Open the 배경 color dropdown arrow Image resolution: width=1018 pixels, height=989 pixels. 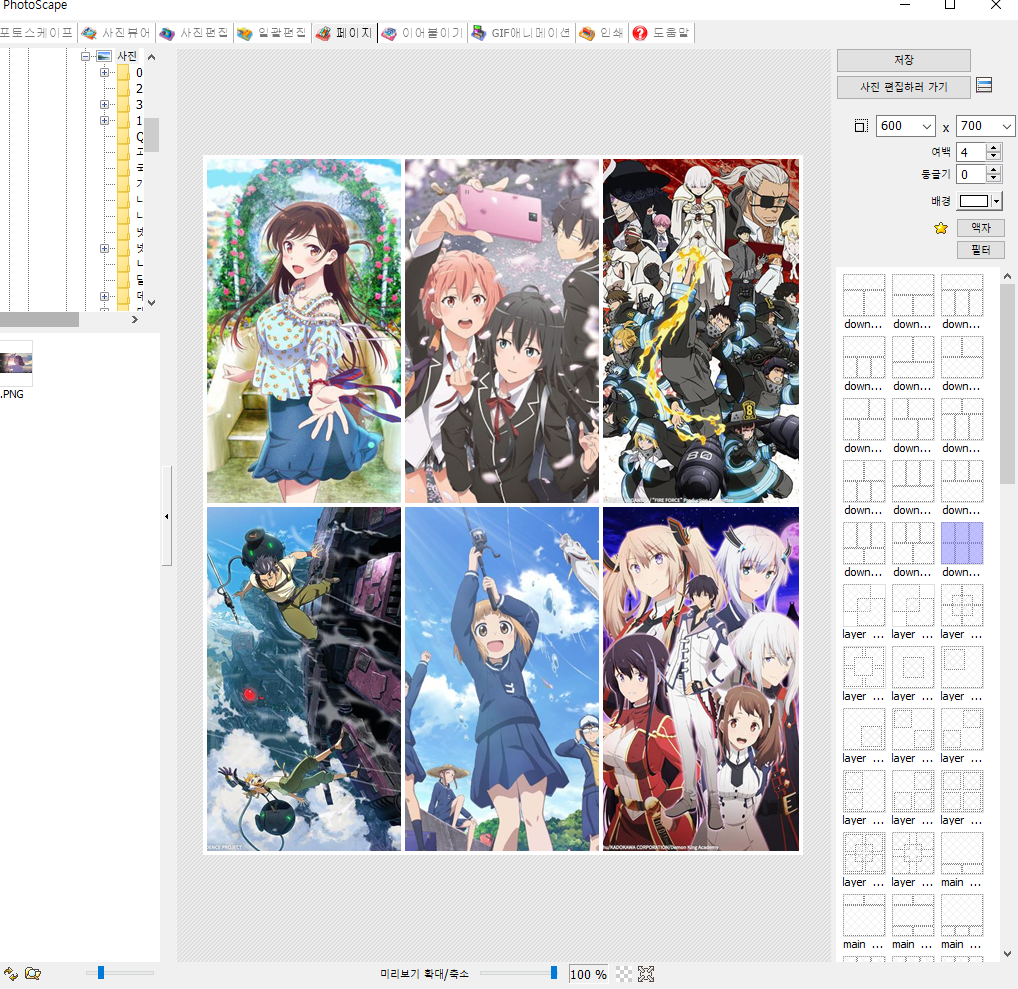click(996, 201)
